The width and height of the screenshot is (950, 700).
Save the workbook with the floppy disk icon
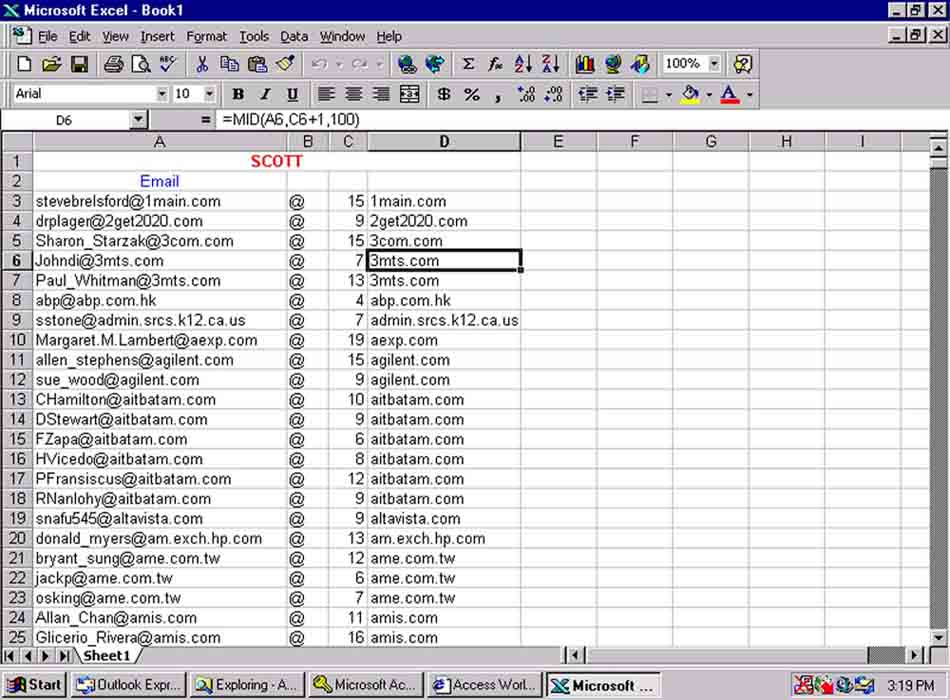pos(79,64)
